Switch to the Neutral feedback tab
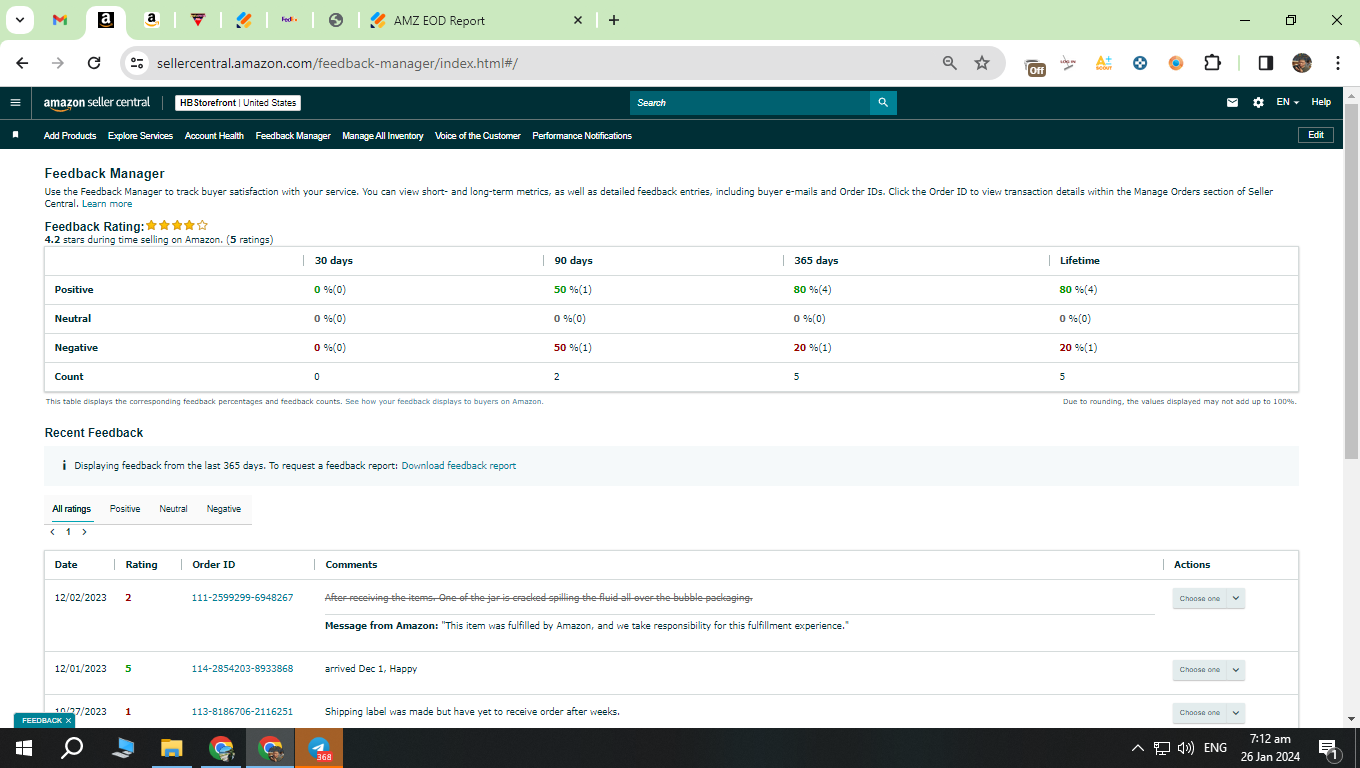 click(173, 509)
